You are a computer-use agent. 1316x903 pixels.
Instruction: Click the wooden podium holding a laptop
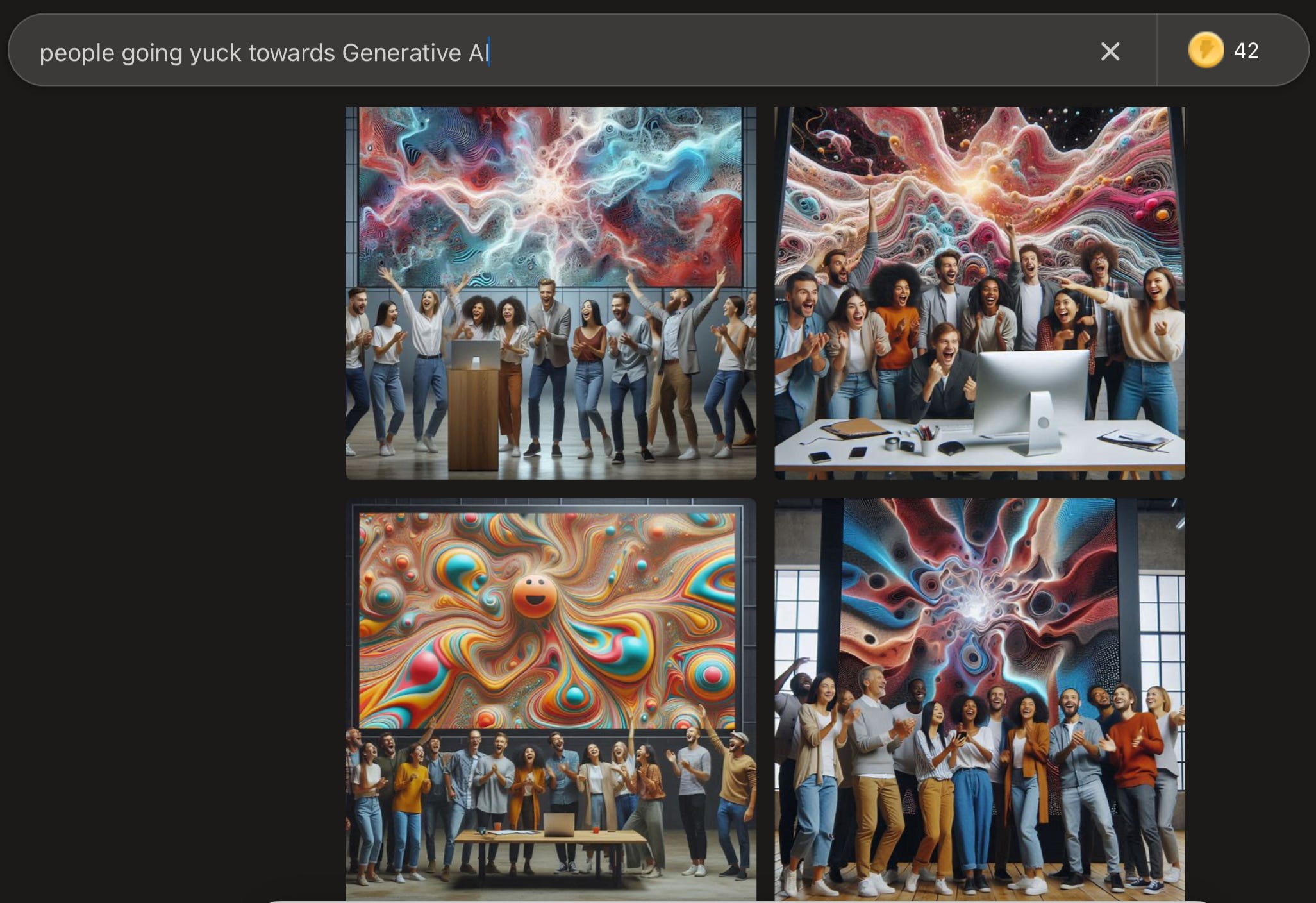click(473, 417)
